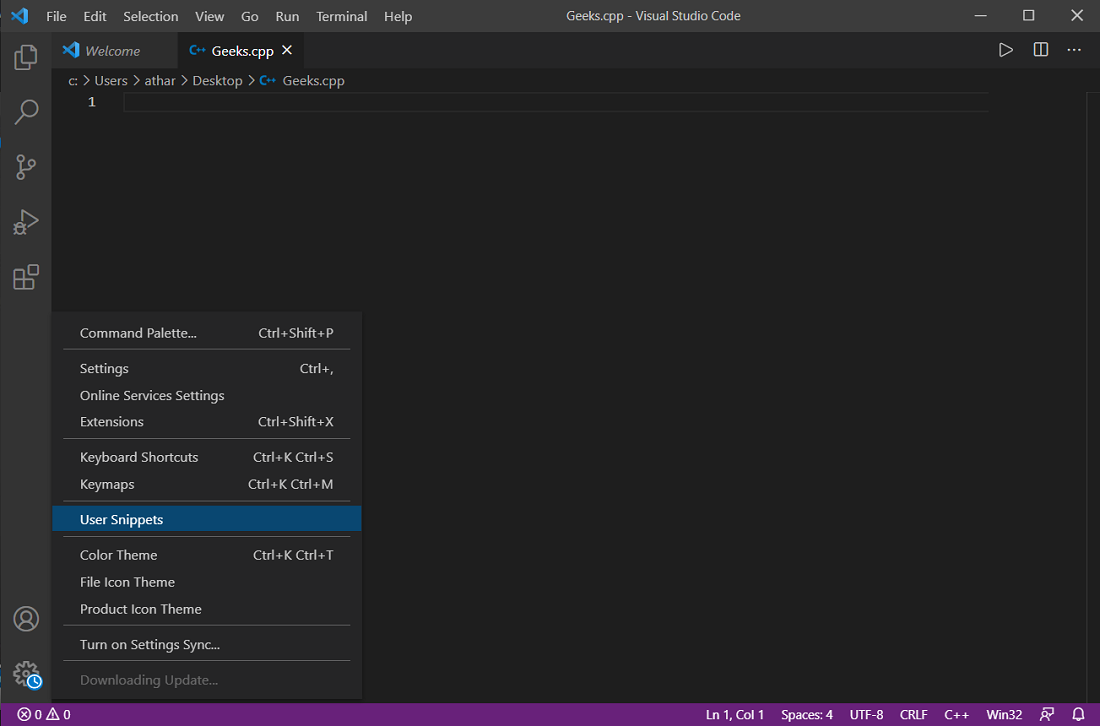Open the Search view icon

[x=26, y=112]
